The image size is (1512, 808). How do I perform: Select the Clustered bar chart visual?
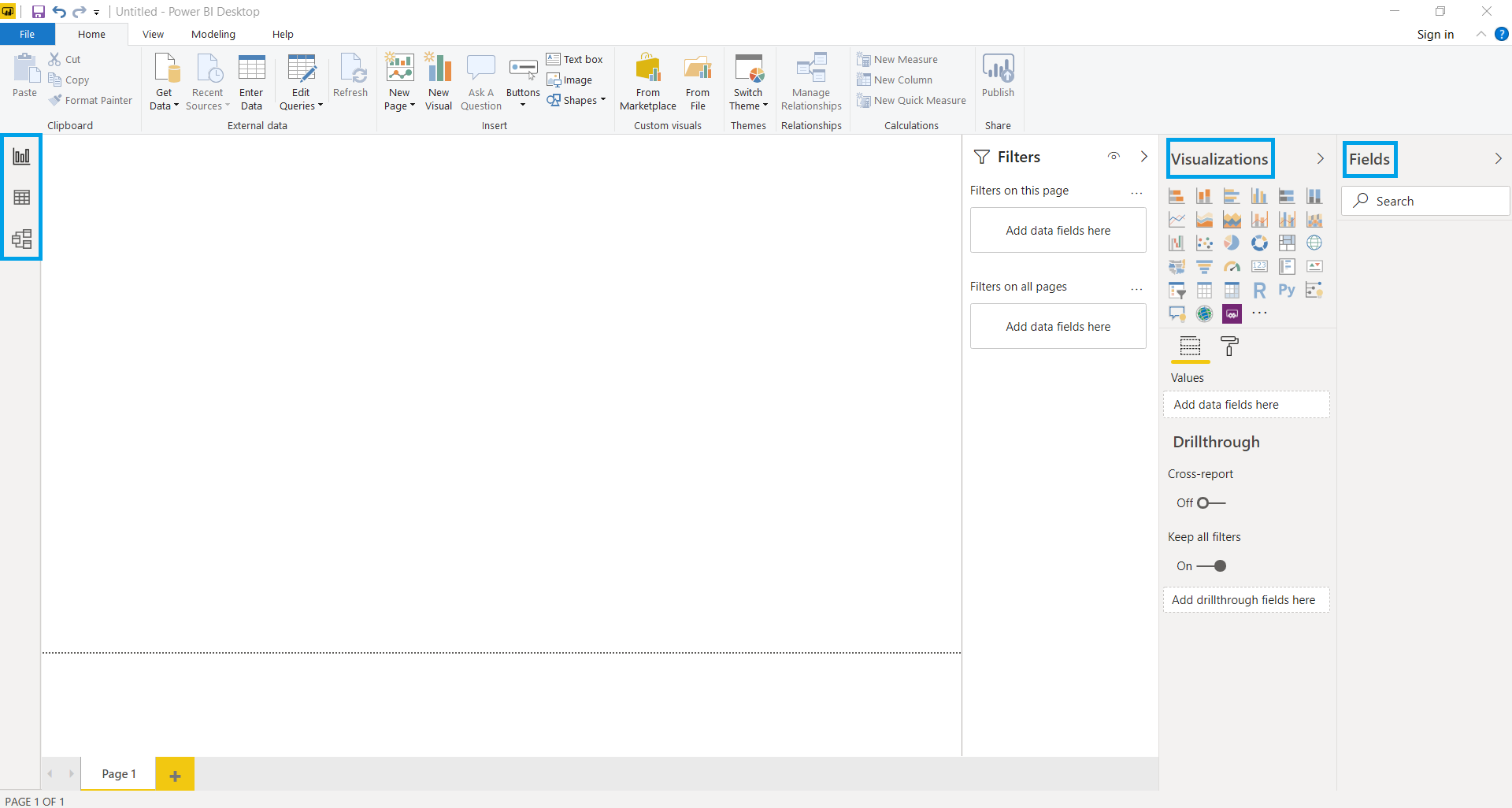coord(1232,196)
